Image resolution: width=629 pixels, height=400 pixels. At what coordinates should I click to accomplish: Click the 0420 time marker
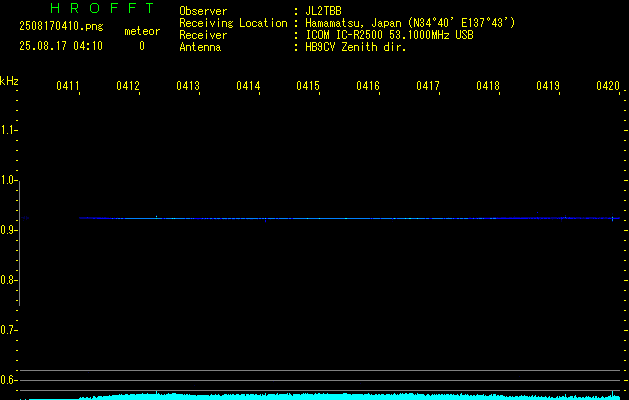pos(608,86)
